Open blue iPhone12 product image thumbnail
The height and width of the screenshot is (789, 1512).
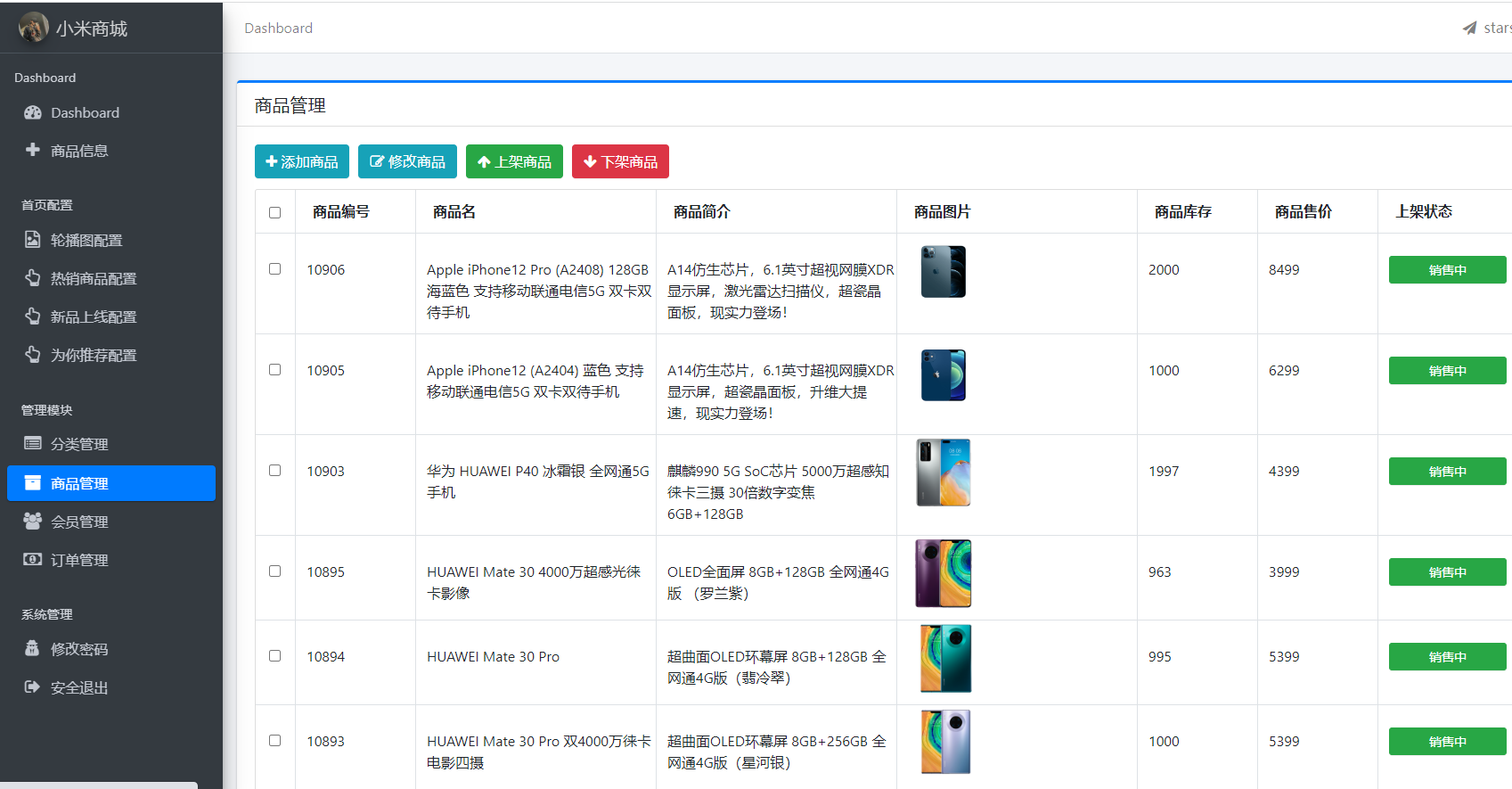click(943, 374)
